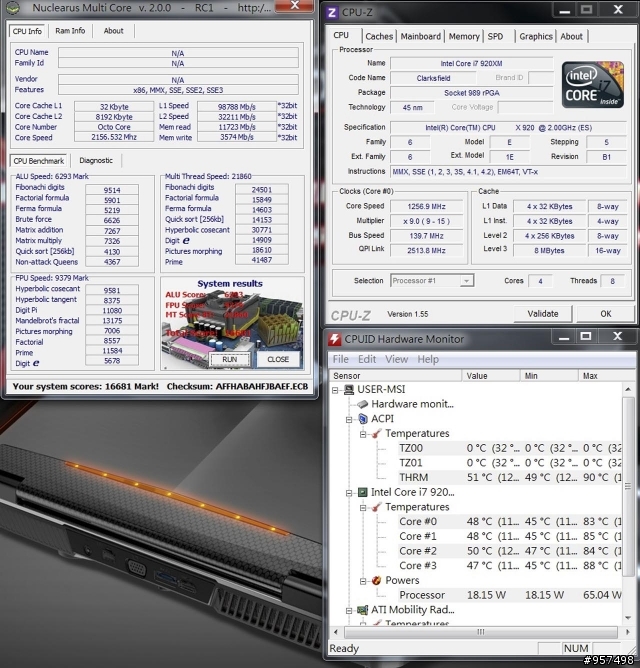
Task: Open the Edit menu in Hardware Monitor
Action: tap(367, 360)
